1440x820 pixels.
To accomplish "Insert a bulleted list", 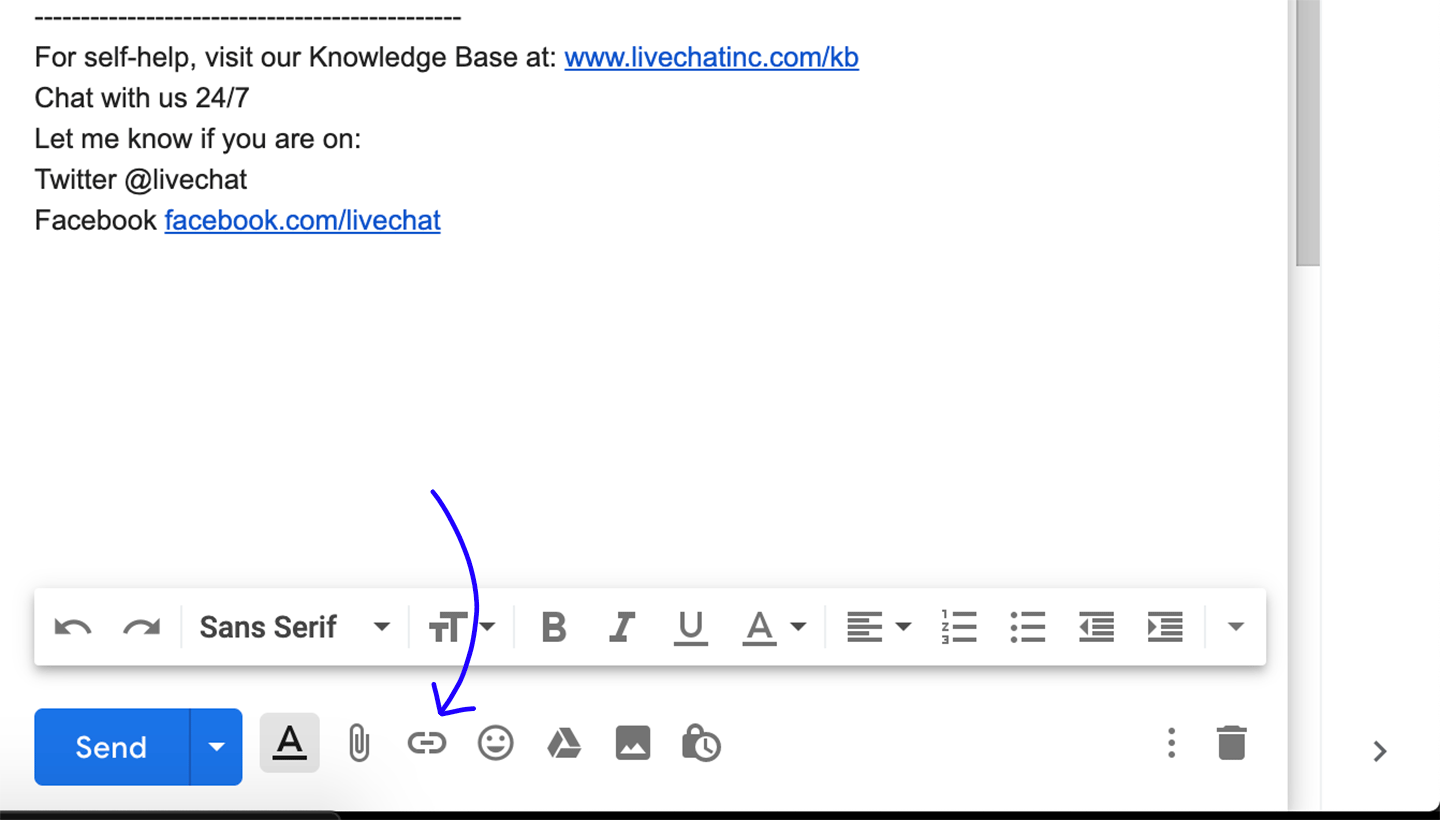I will click(1027, 627).
